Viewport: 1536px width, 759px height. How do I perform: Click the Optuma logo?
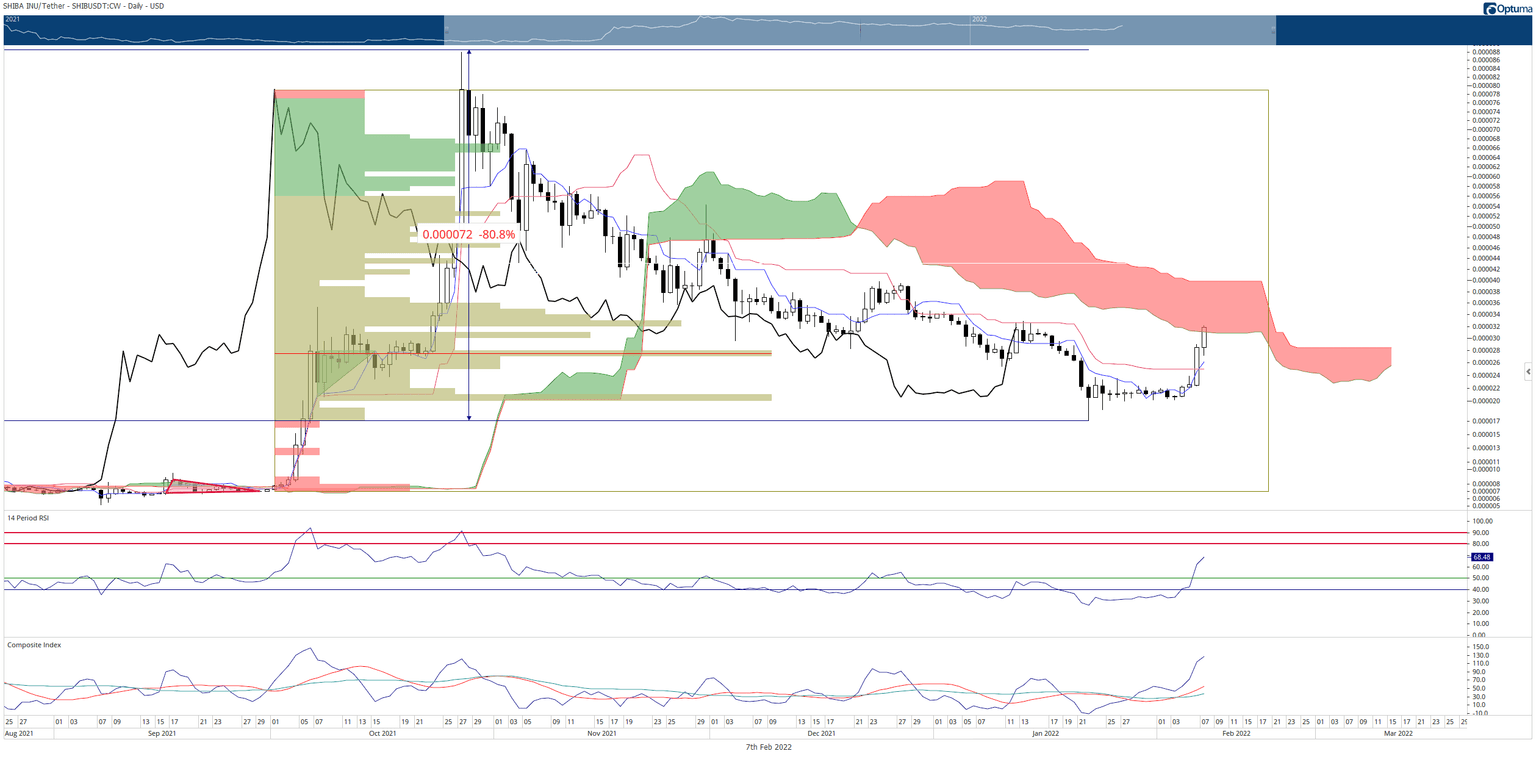1506,9
